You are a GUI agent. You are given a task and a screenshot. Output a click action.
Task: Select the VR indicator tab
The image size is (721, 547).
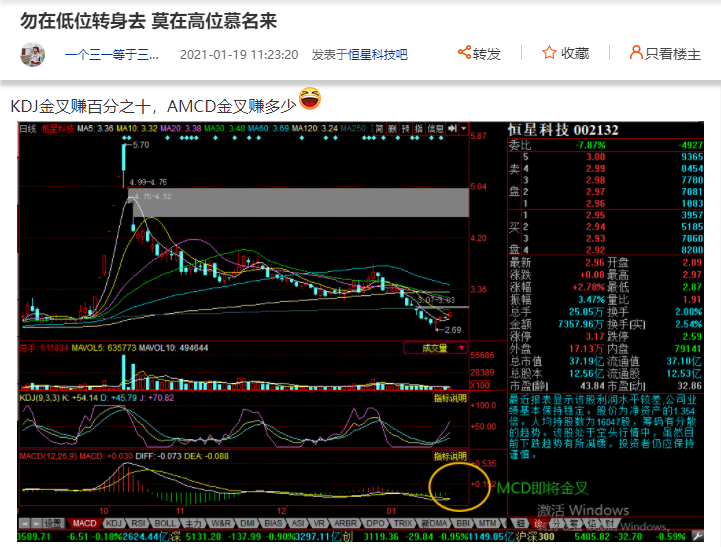[x=319, y=523]
